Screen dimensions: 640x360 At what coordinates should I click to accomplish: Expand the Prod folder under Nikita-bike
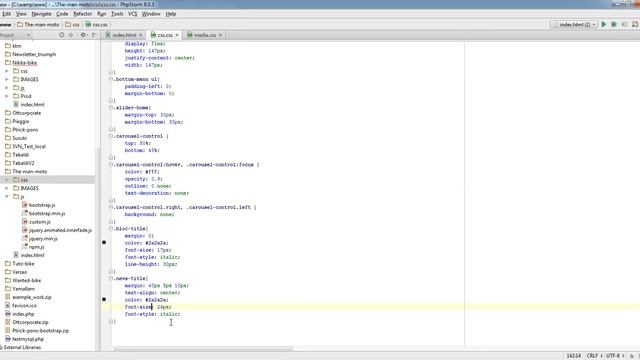pyautogui.click(x=7, y=96)
